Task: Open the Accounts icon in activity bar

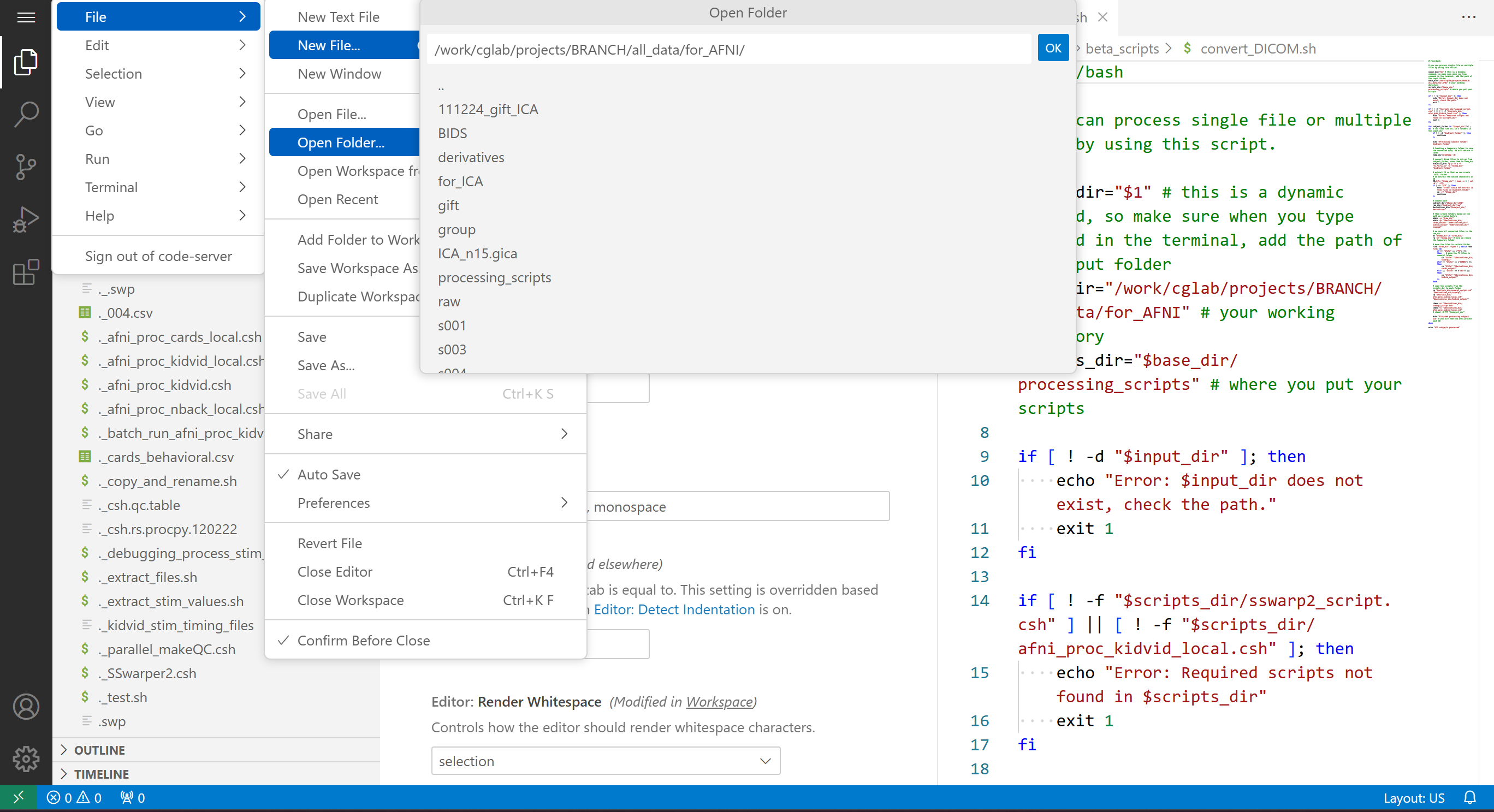Action: (x=26, y=707)
